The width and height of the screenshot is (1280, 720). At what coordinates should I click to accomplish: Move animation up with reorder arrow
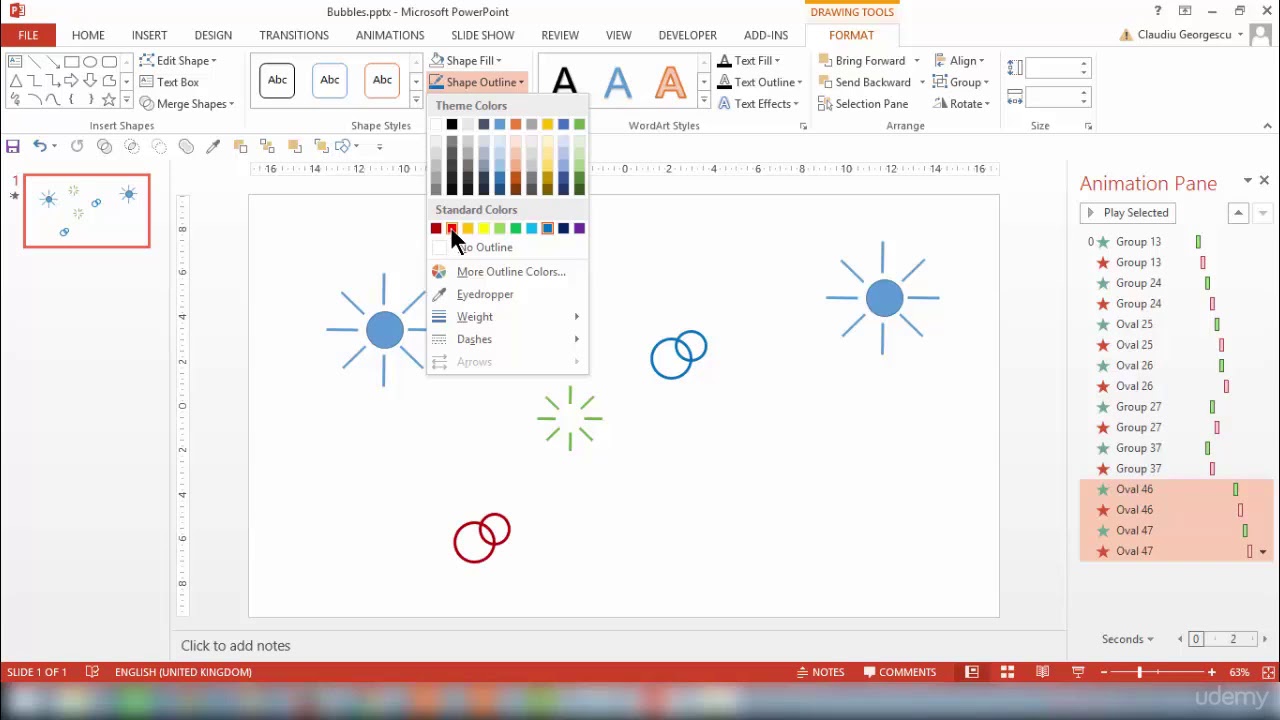point(1238,213)
